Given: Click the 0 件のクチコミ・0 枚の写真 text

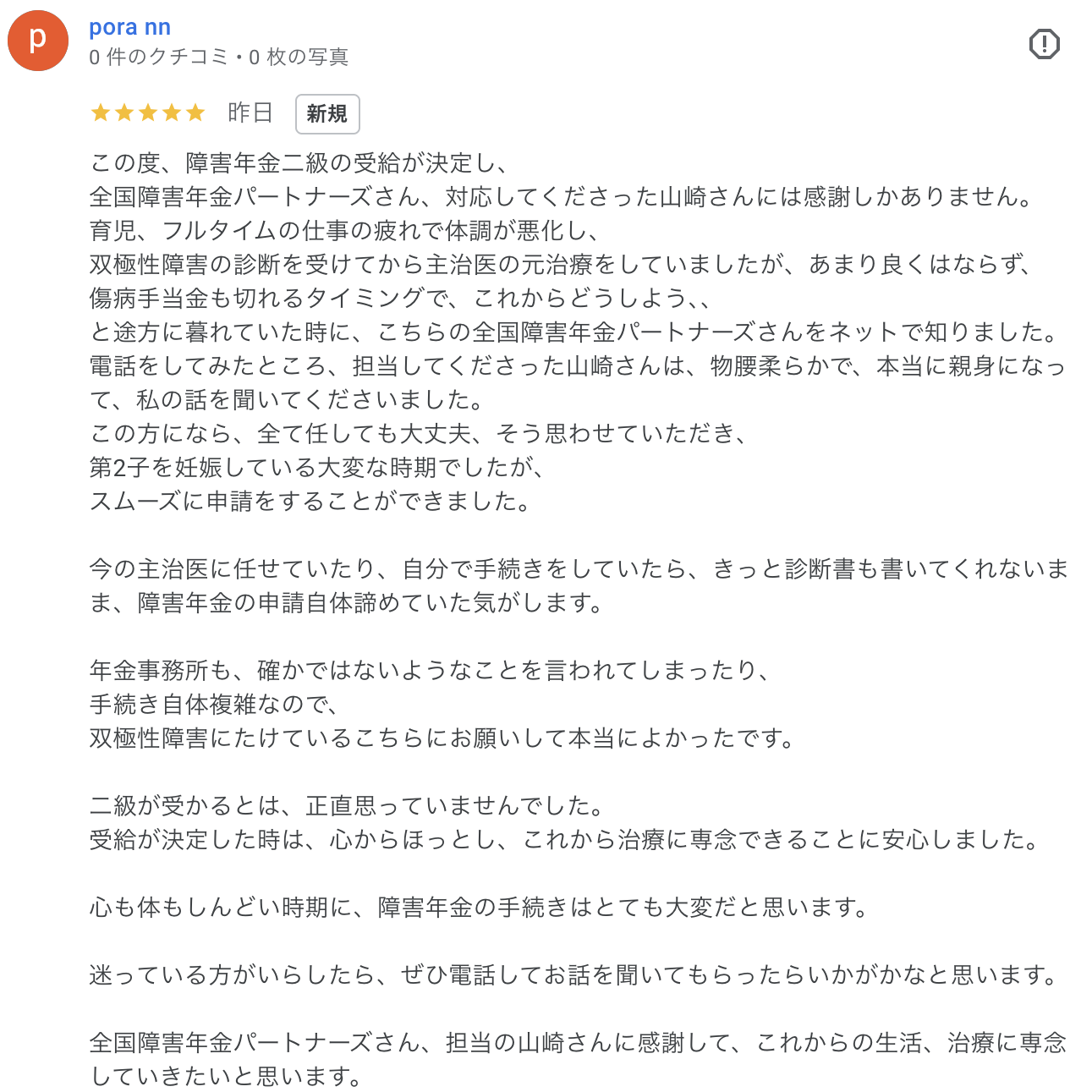Looking at the screenshot, I should [x=219, y=57].
